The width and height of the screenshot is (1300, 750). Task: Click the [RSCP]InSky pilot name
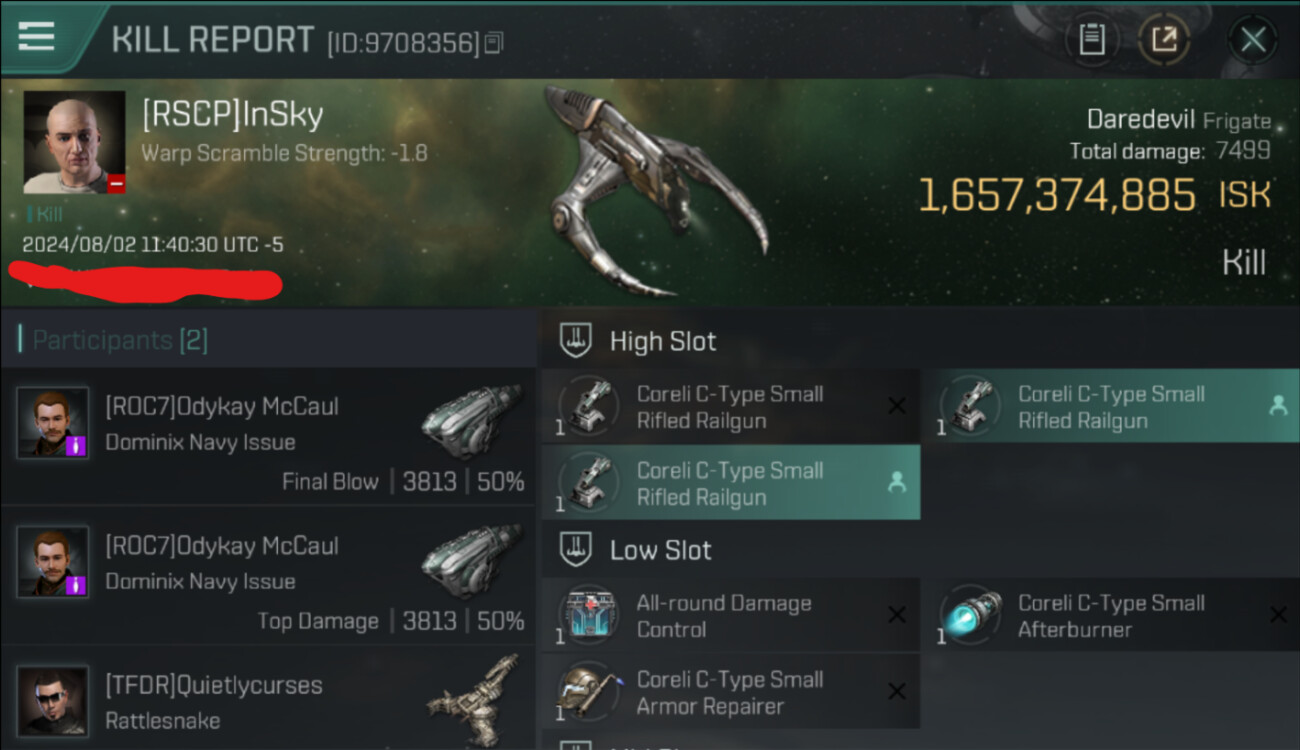(232, 115)
